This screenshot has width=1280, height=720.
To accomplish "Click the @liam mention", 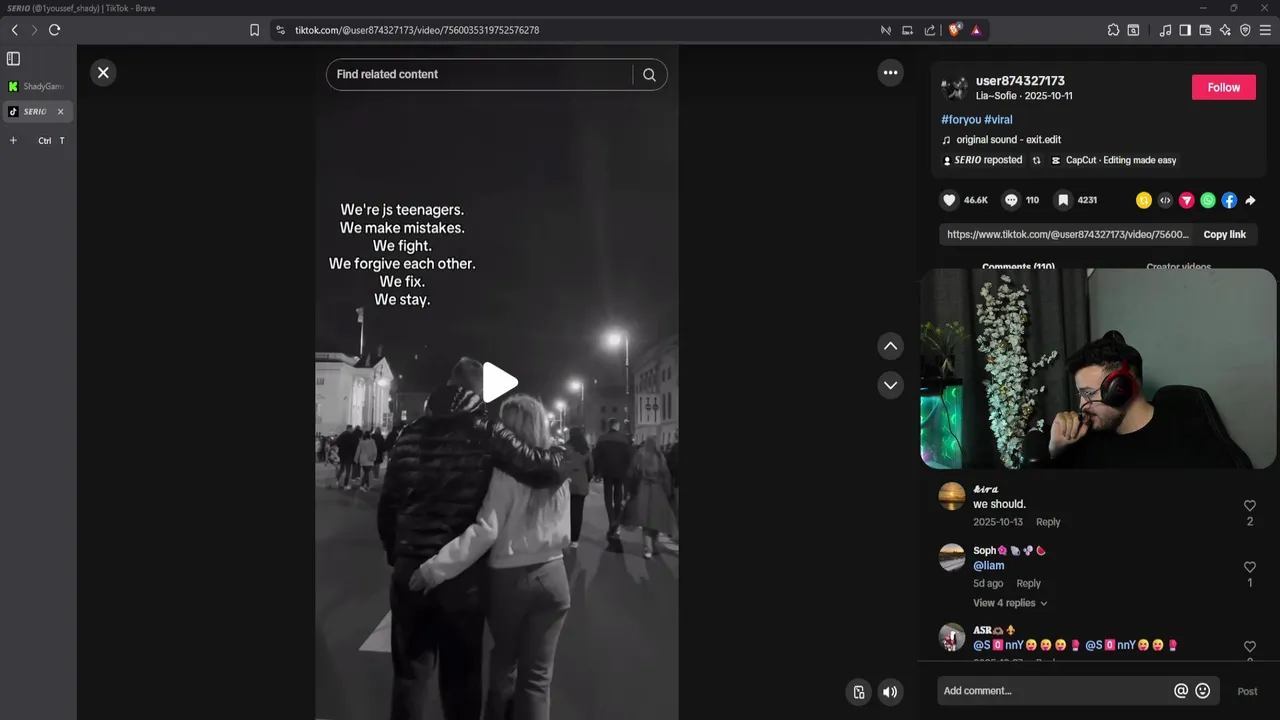I will click(x=989, y=566).
